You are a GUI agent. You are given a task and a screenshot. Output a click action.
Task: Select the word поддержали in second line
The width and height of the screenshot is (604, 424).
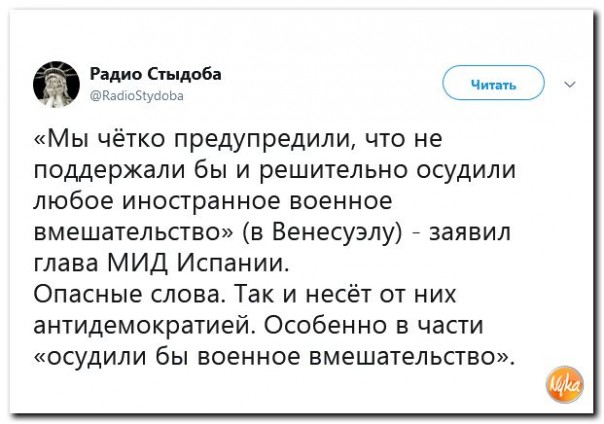[x=109, y=171]
